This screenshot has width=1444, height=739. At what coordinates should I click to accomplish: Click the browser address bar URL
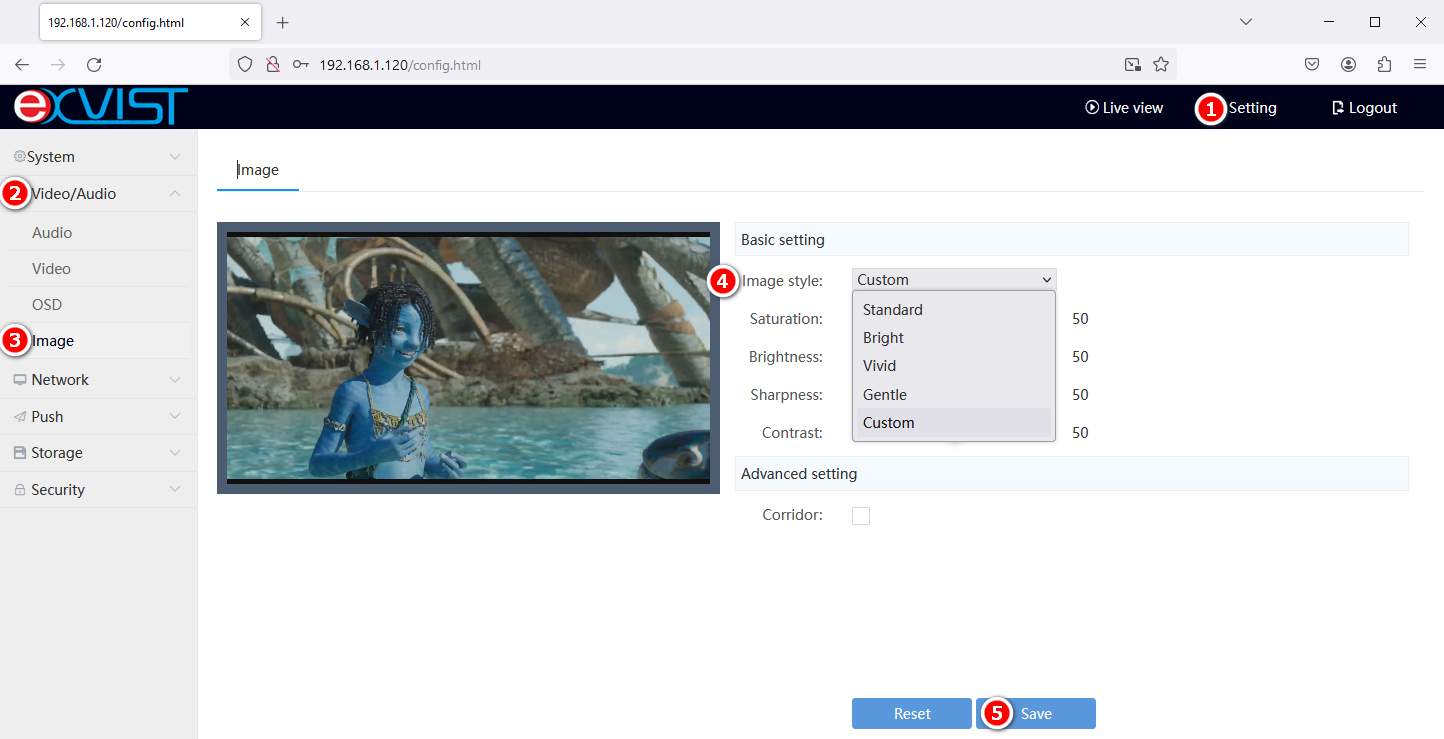pos(400,65)
